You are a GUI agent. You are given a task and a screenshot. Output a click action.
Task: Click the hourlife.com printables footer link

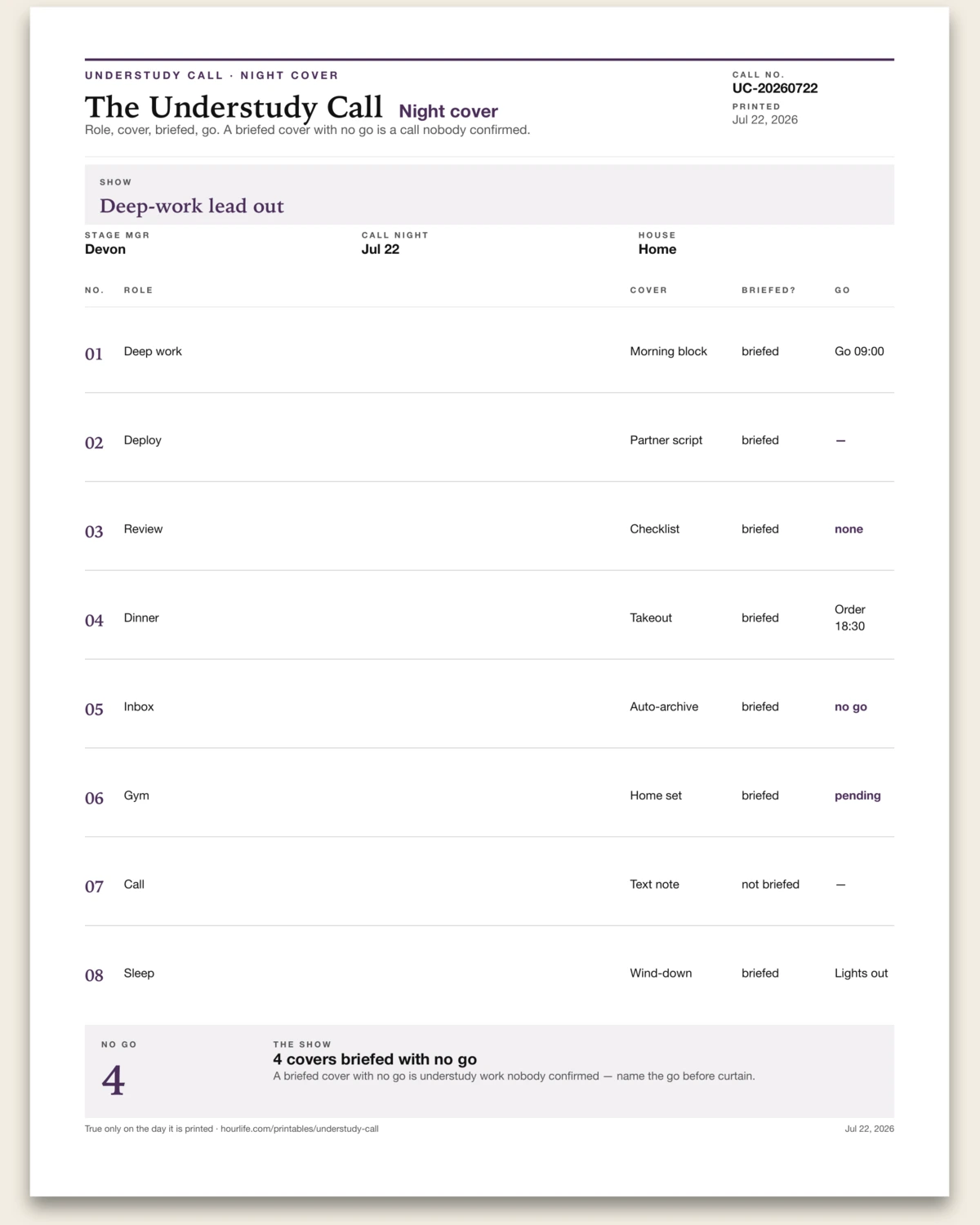(x=299, y=1129)
